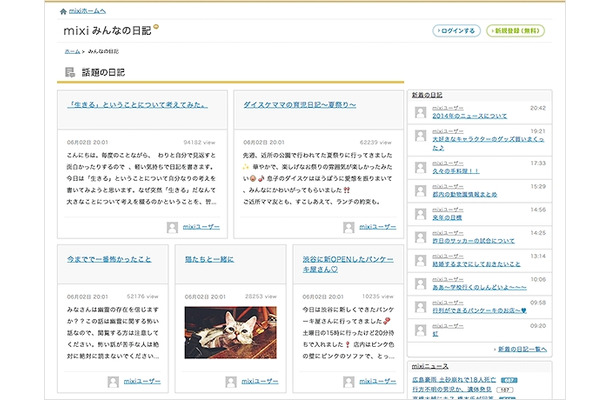Screen dimensions: 610x400
Task: Click the mixi みんなの日記 page title
Action: [107, 30]
